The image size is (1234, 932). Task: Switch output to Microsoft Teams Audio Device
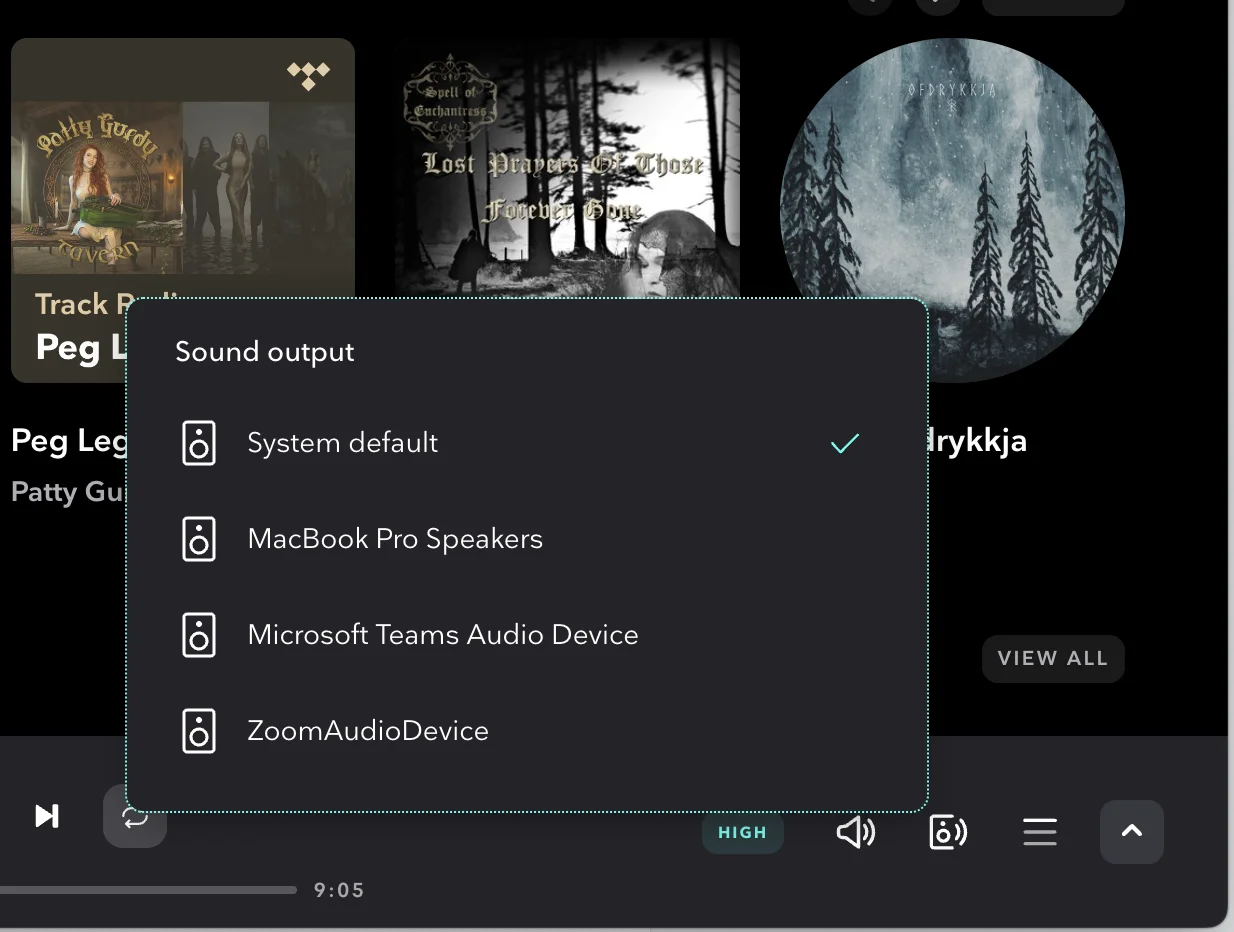click(442, 635)
